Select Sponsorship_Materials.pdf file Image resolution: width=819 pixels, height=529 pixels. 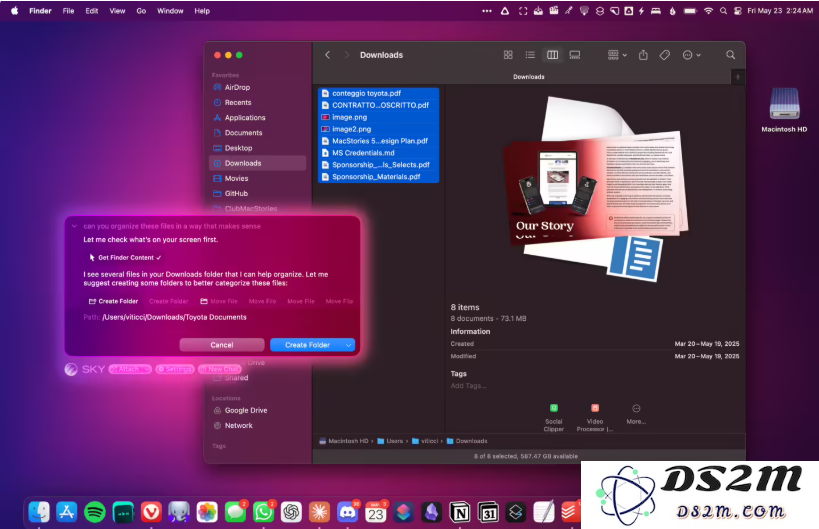point(378,177)
